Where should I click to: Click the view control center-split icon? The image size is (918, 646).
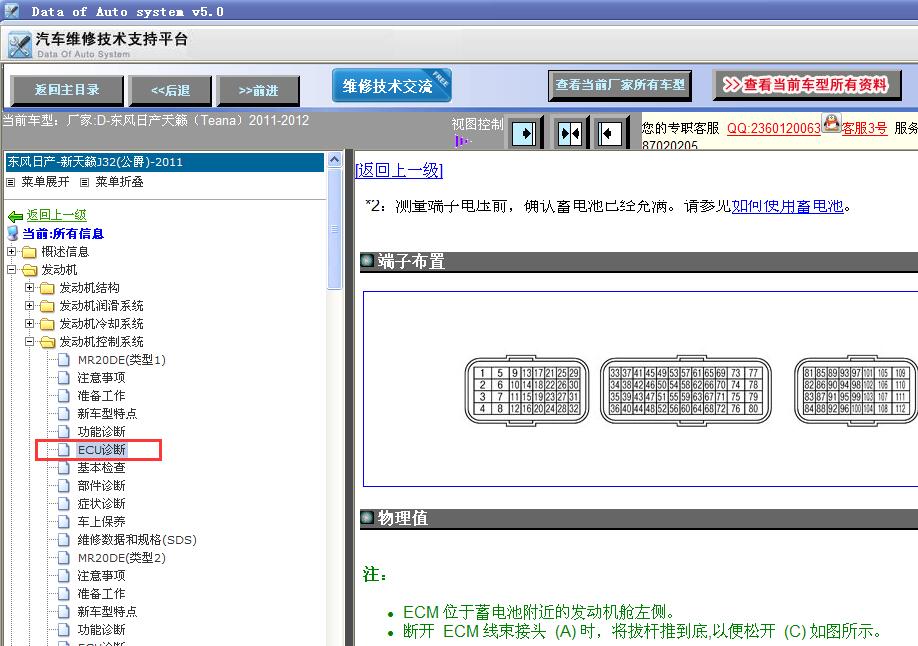click(x=570, y=134)
